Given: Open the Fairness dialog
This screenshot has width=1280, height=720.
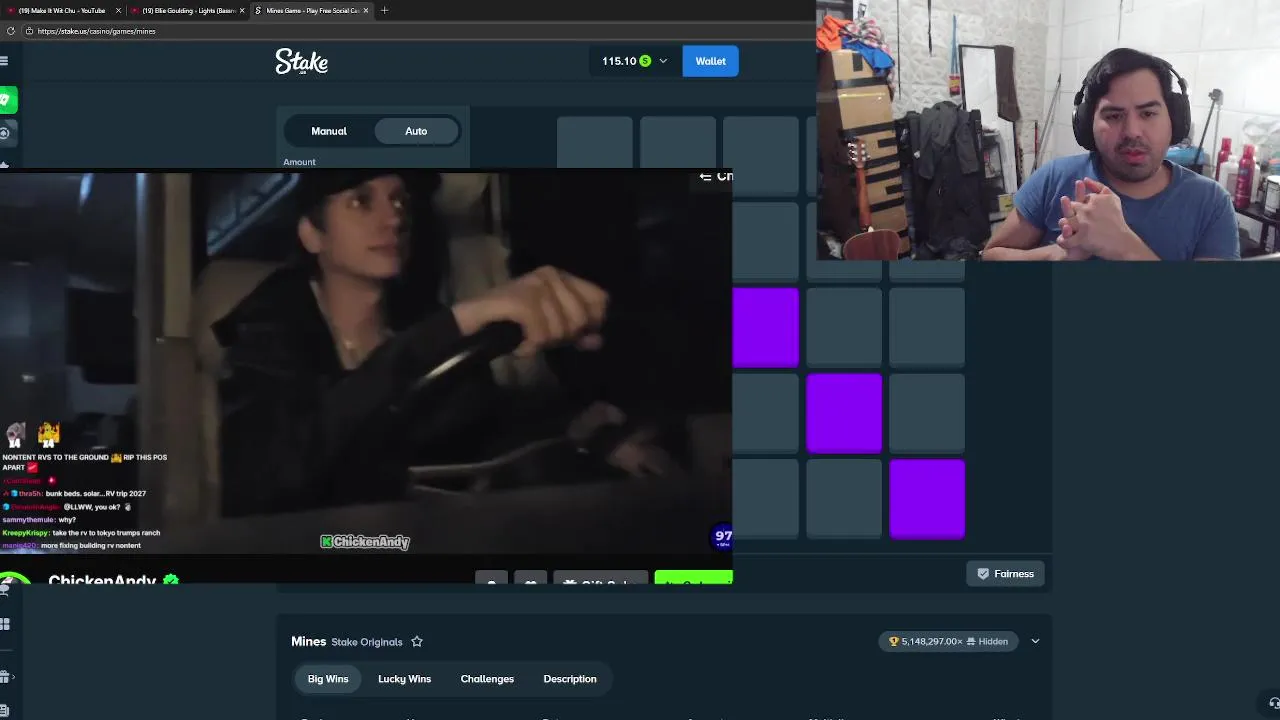Looking at the screenshot, I should pyautogui.click(x=1005, y=574).
